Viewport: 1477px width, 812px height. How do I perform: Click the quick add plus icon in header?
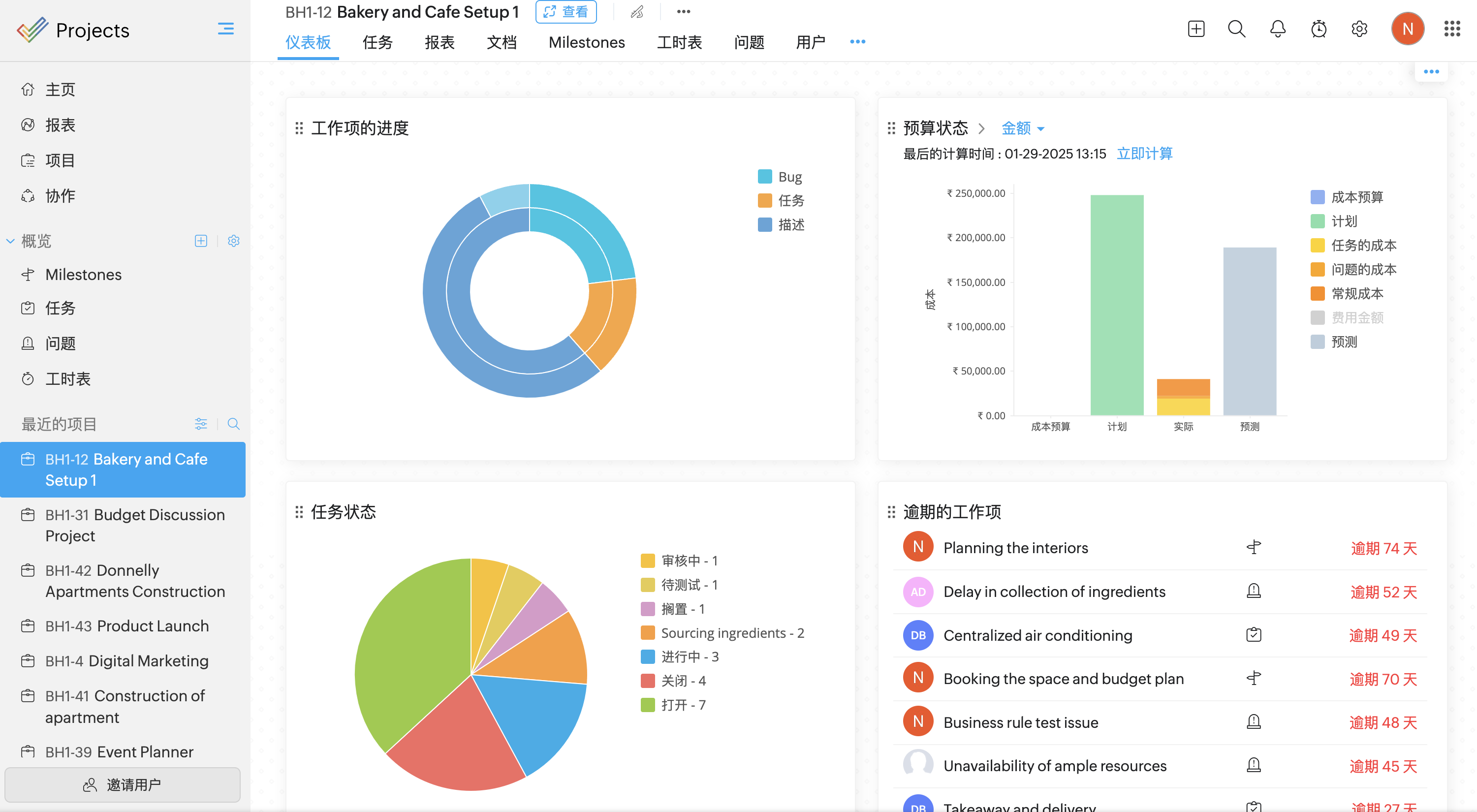pos(1195,29)
